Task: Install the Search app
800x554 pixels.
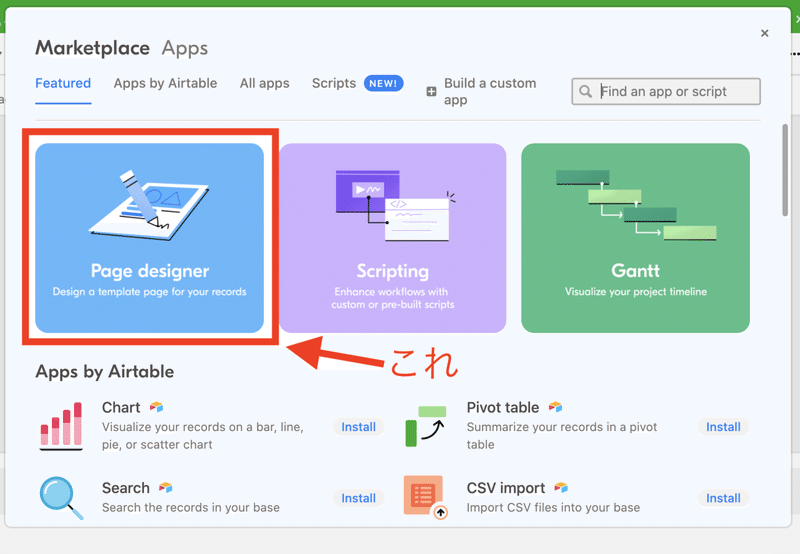Action: [358, 498]
